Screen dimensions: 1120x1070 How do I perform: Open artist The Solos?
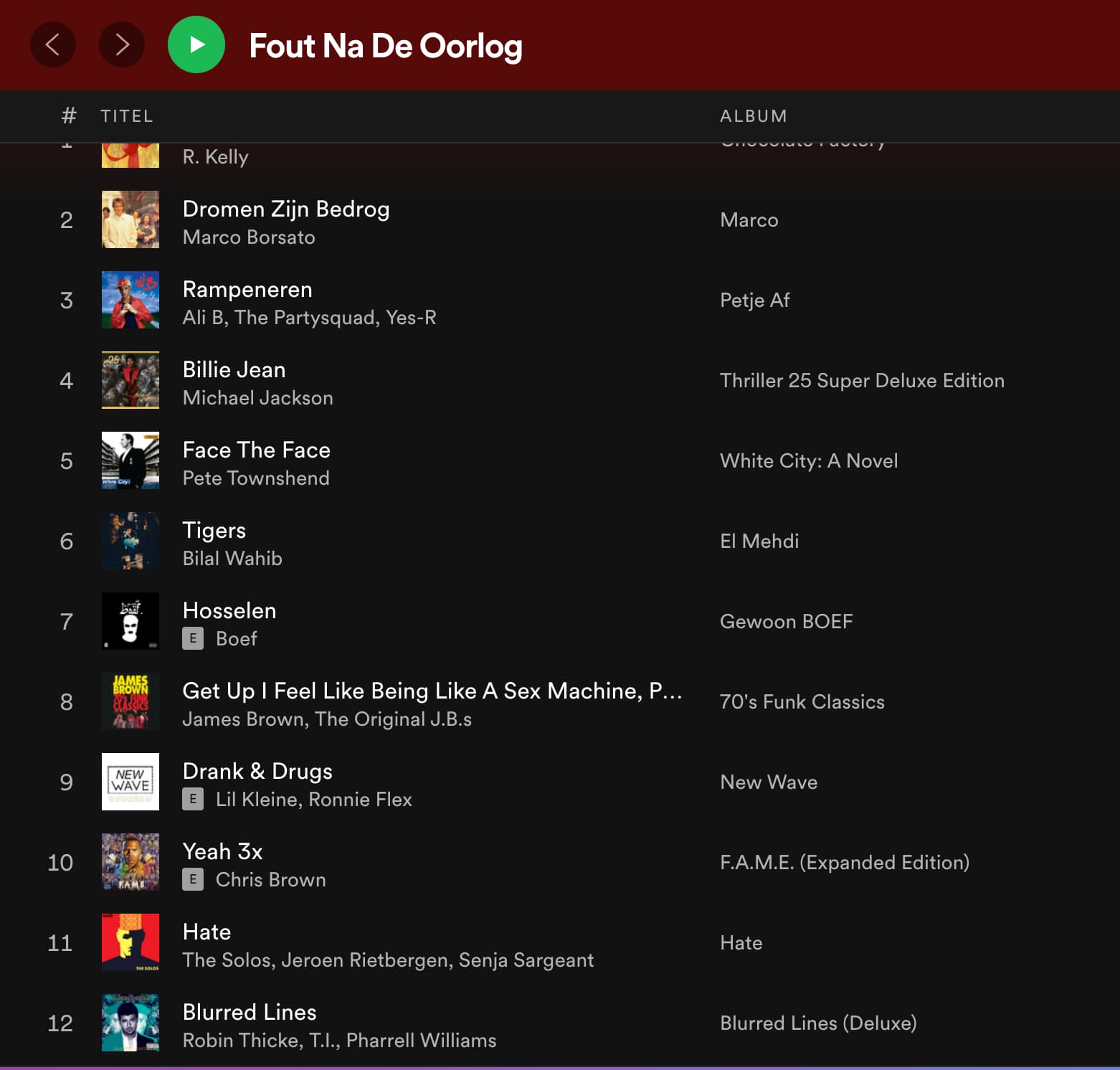coord(227,960)
